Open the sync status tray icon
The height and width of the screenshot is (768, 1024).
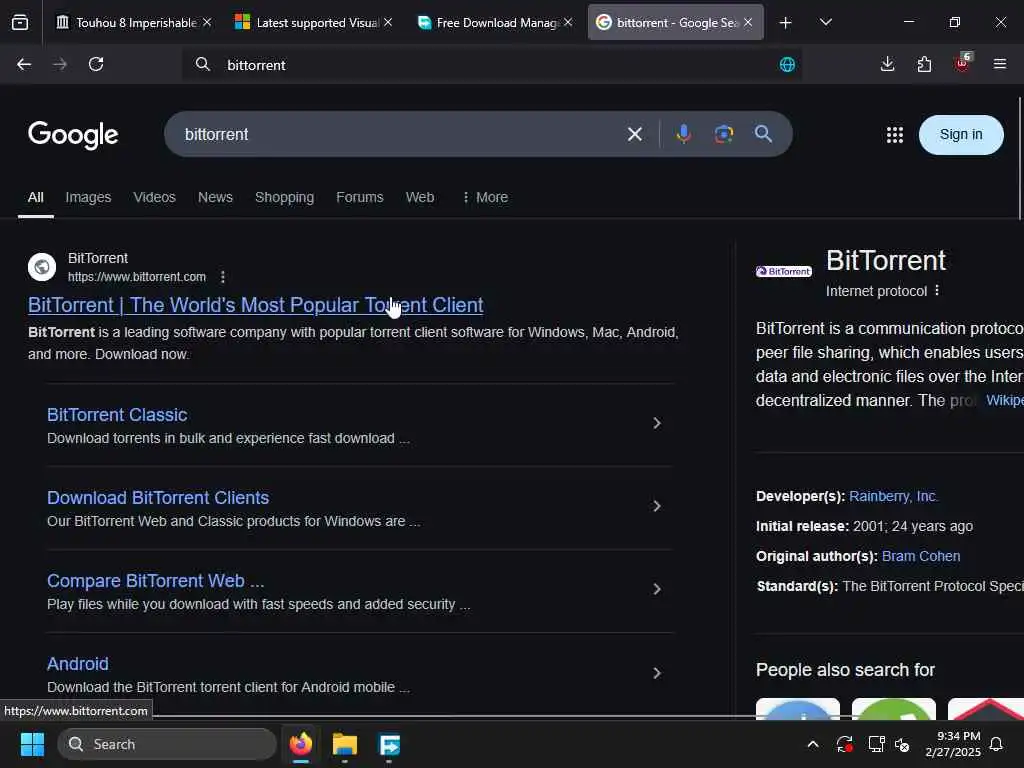[844, 744]
